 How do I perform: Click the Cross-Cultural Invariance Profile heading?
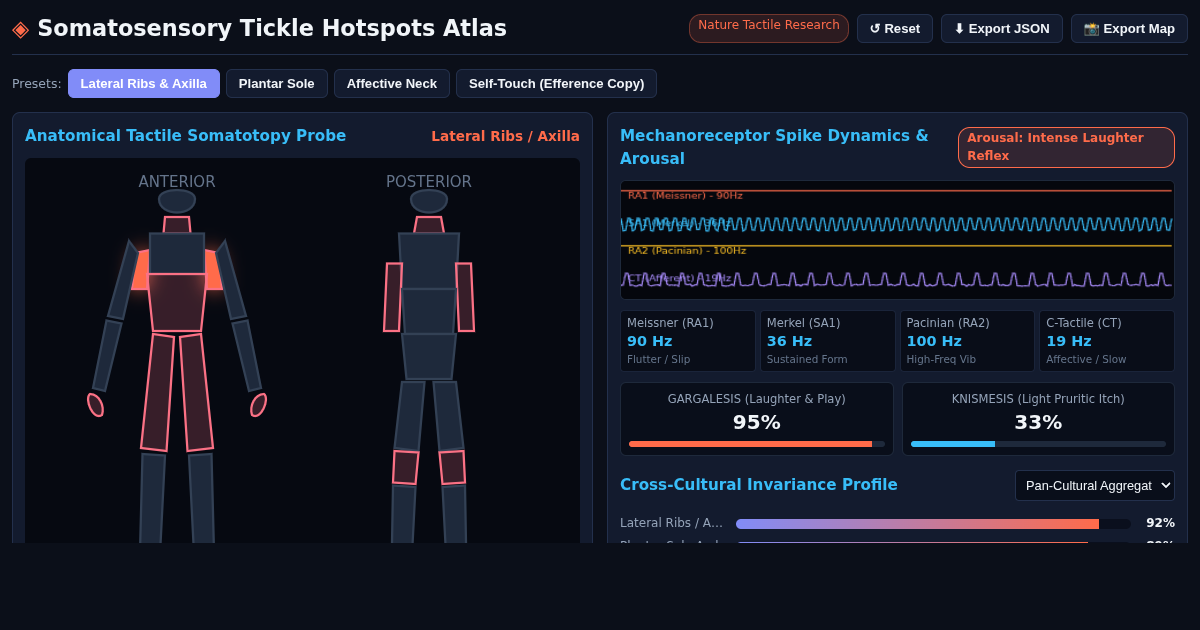point(759,485)
